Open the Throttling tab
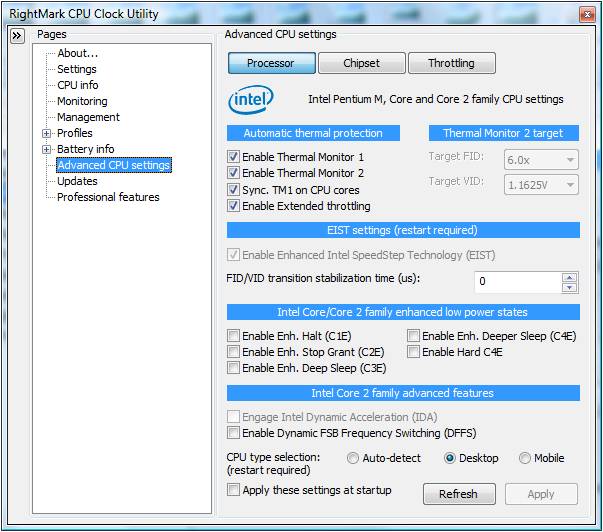The height and width of the screenshot is (532, 603). pyautogui.click(x=451, y=63)
